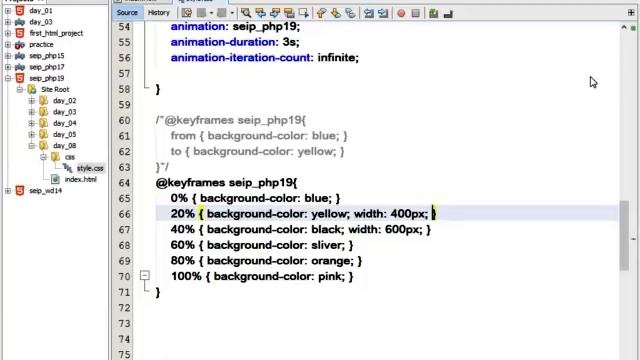Expand the seip_php15 project node

tap(8, 56)
